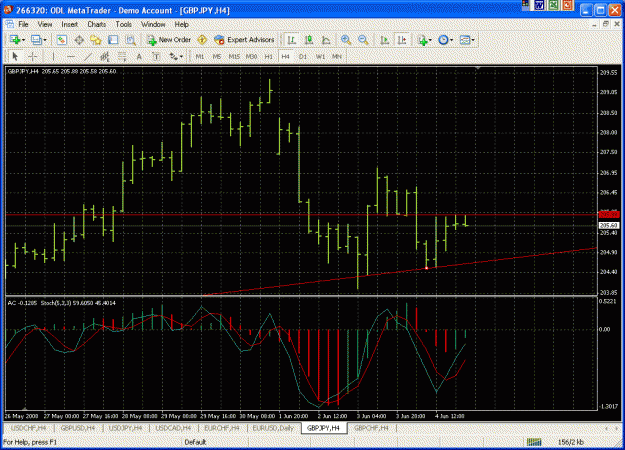Open the File menu
The height and width of the screenshot is (450, 625).
pos(23,24)
